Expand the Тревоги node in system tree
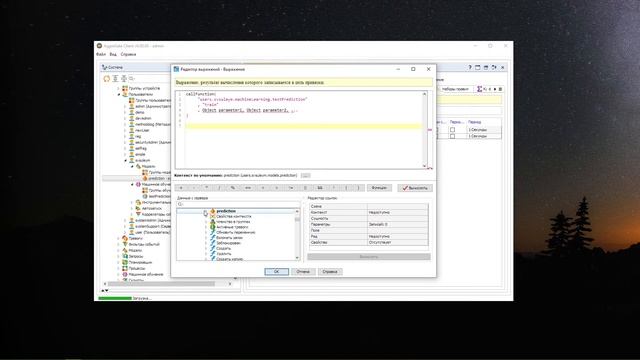Screen dimensions: 640x360 (x=119, y=238)
